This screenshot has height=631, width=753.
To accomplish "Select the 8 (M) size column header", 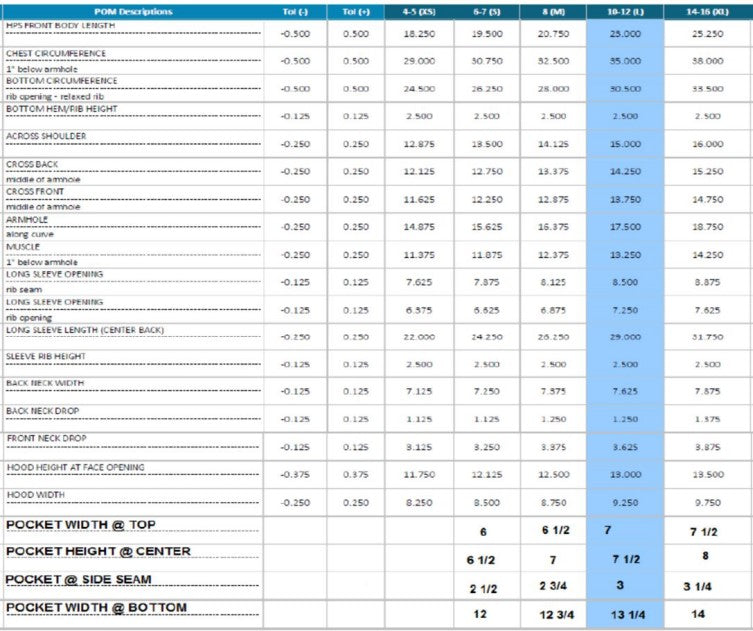I will (553, 12).
